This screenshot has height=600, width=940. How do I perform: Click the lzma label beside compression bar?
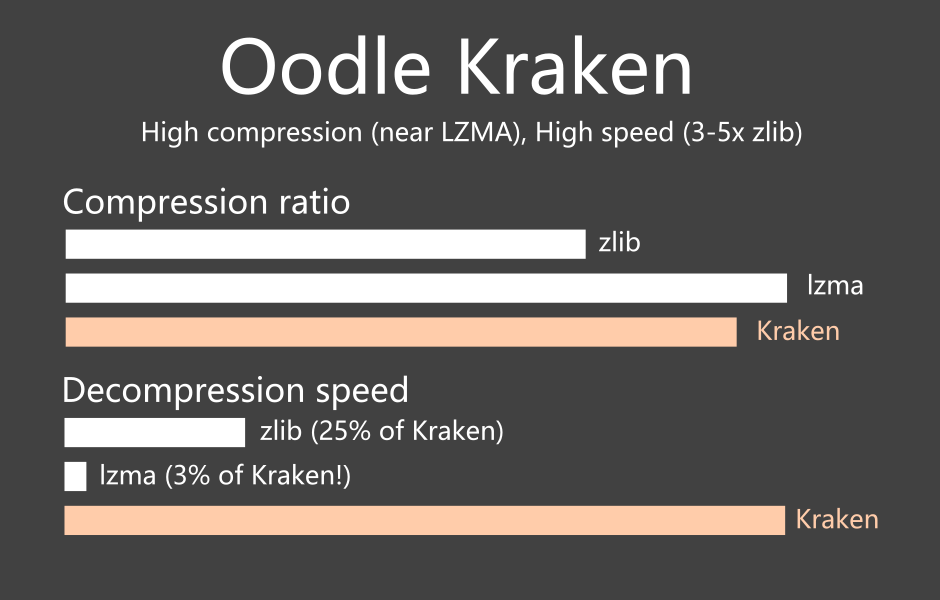point(835,285)
